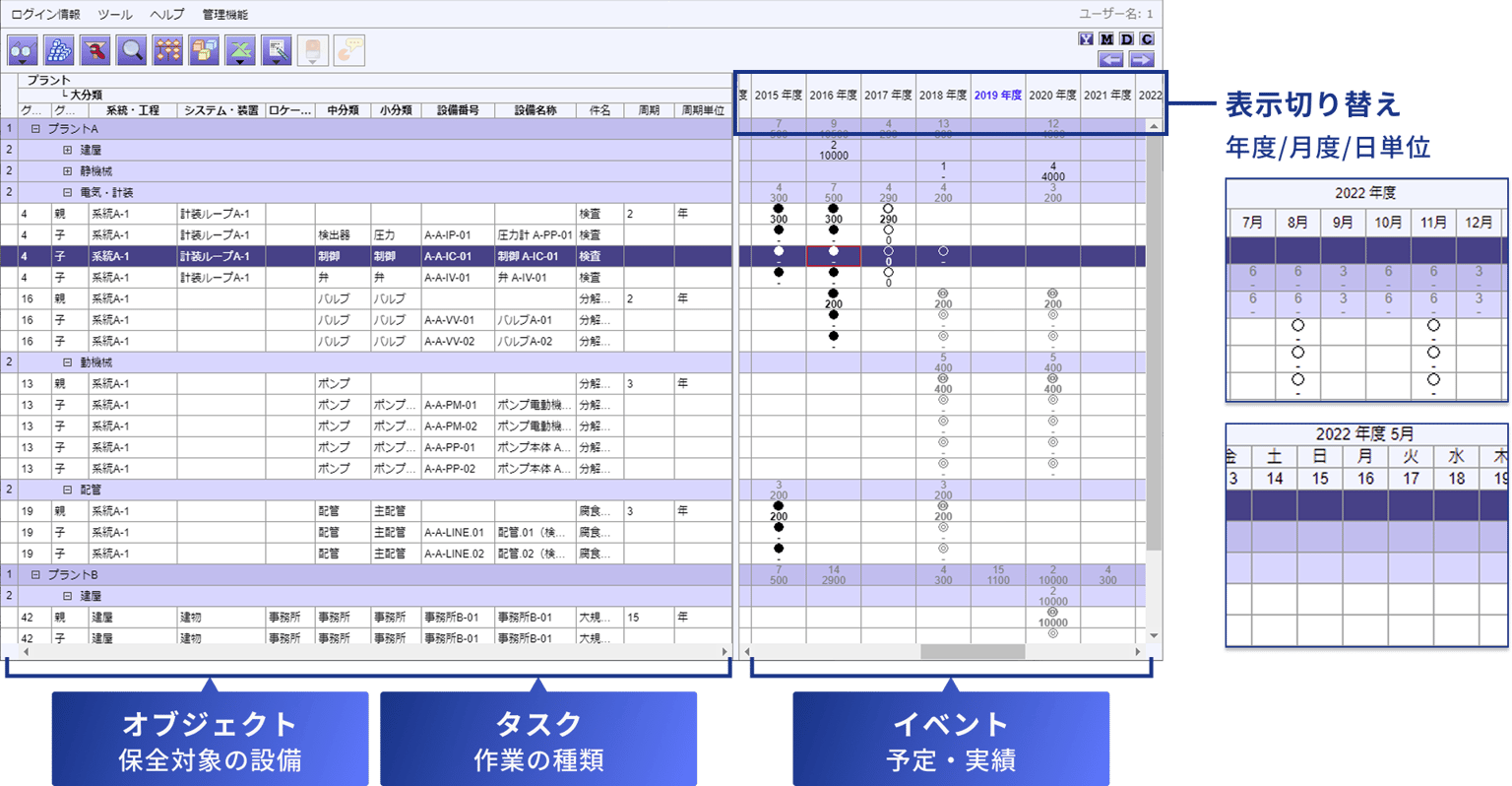Click the greyed-out speech bubble icon
1512x786 pixels.
[349, 50]
